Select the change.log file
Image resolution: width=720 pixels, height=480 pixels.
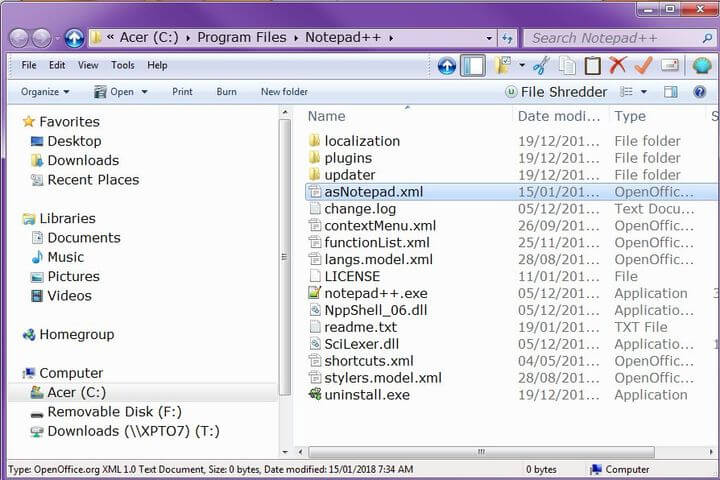pyautogui.click(x=360, y=209)
